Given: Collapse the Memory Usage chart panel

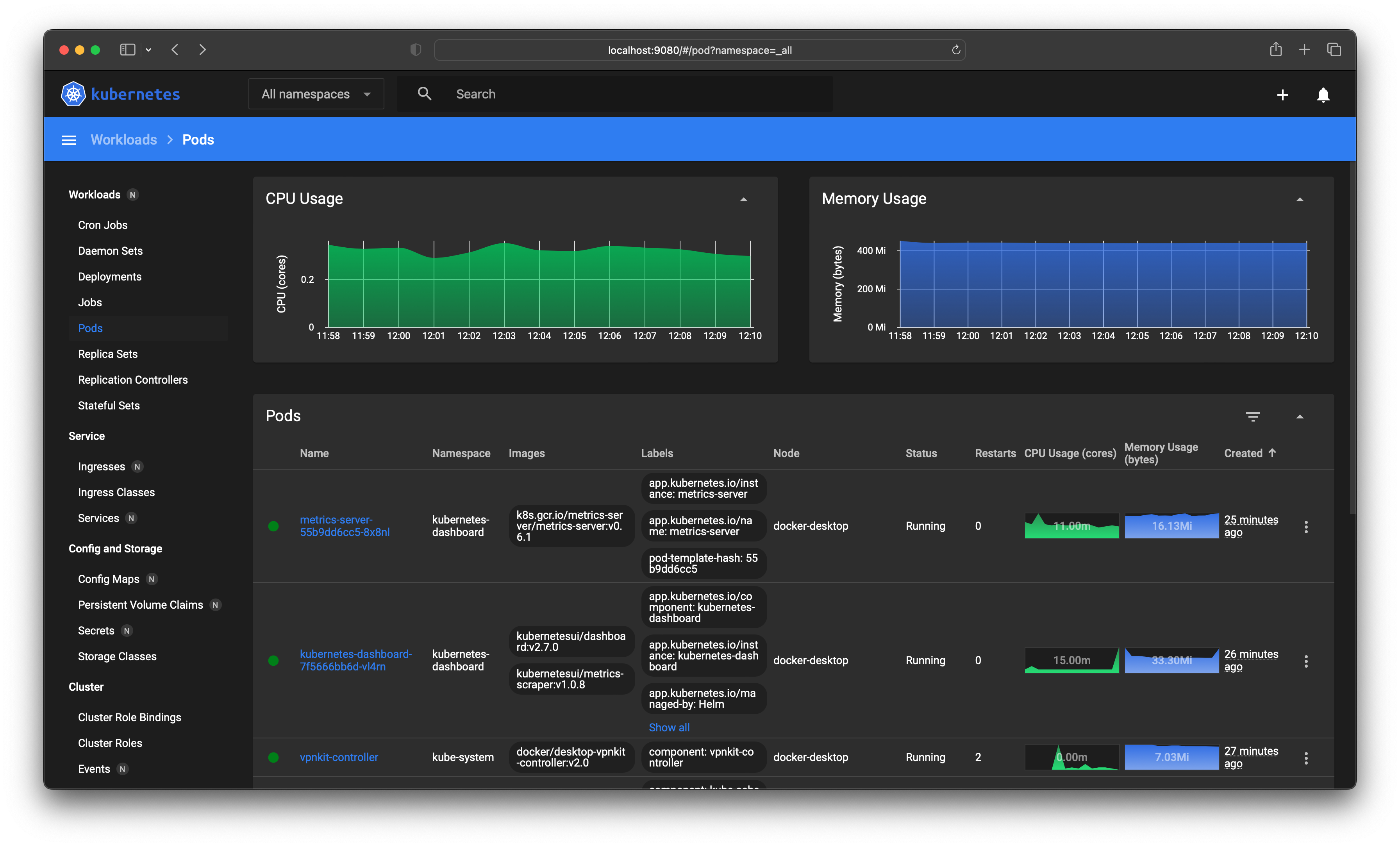Looking at the screenshot, I should coord(1300,198).
